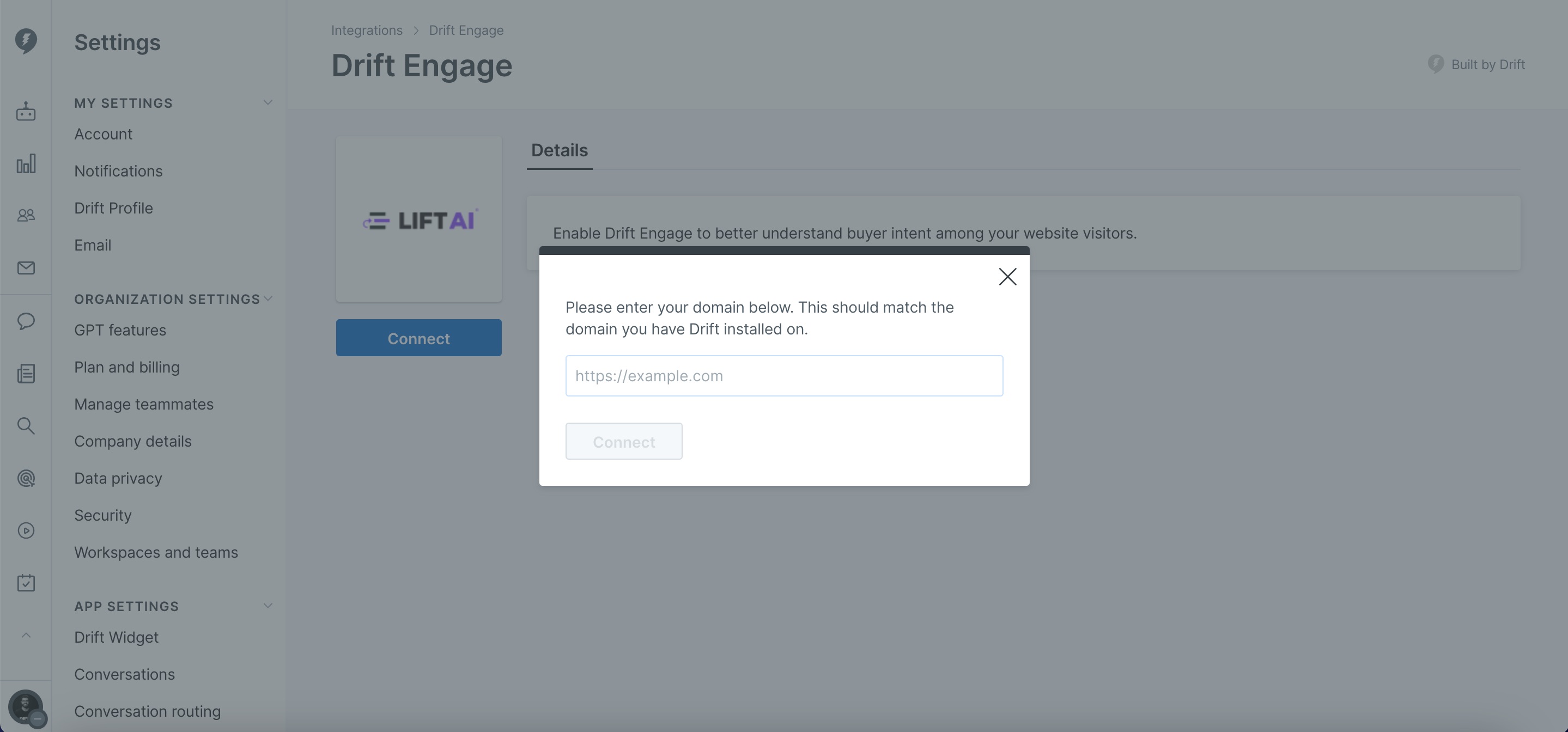1568x732 pixels.
Task: Close the domain dialog with the X
Action: pos(1007,277)
